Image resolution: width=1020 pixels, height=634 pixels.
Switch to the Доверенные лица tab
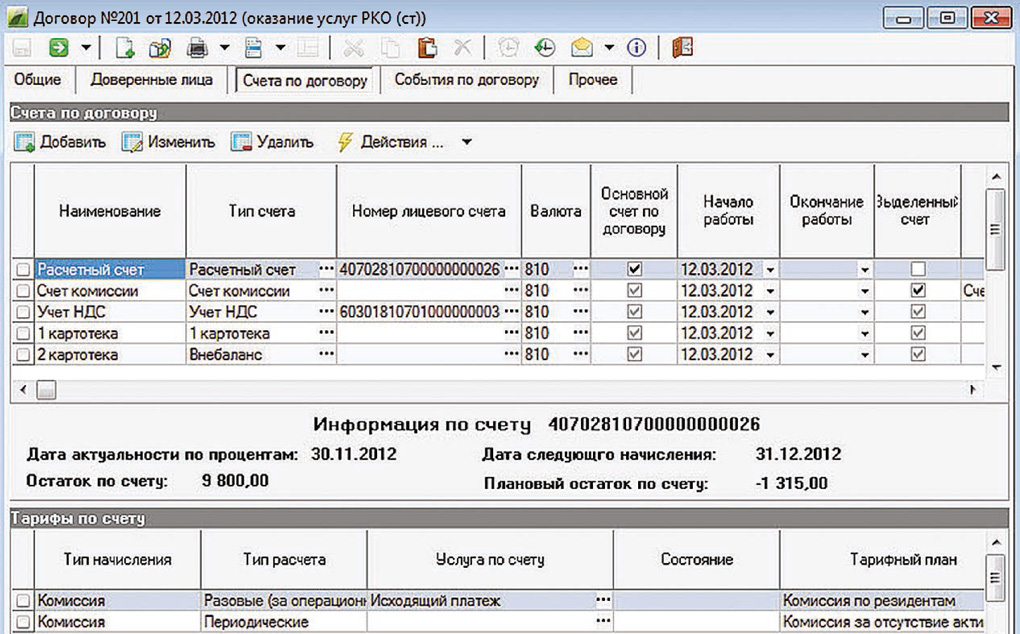coord(151,80)
